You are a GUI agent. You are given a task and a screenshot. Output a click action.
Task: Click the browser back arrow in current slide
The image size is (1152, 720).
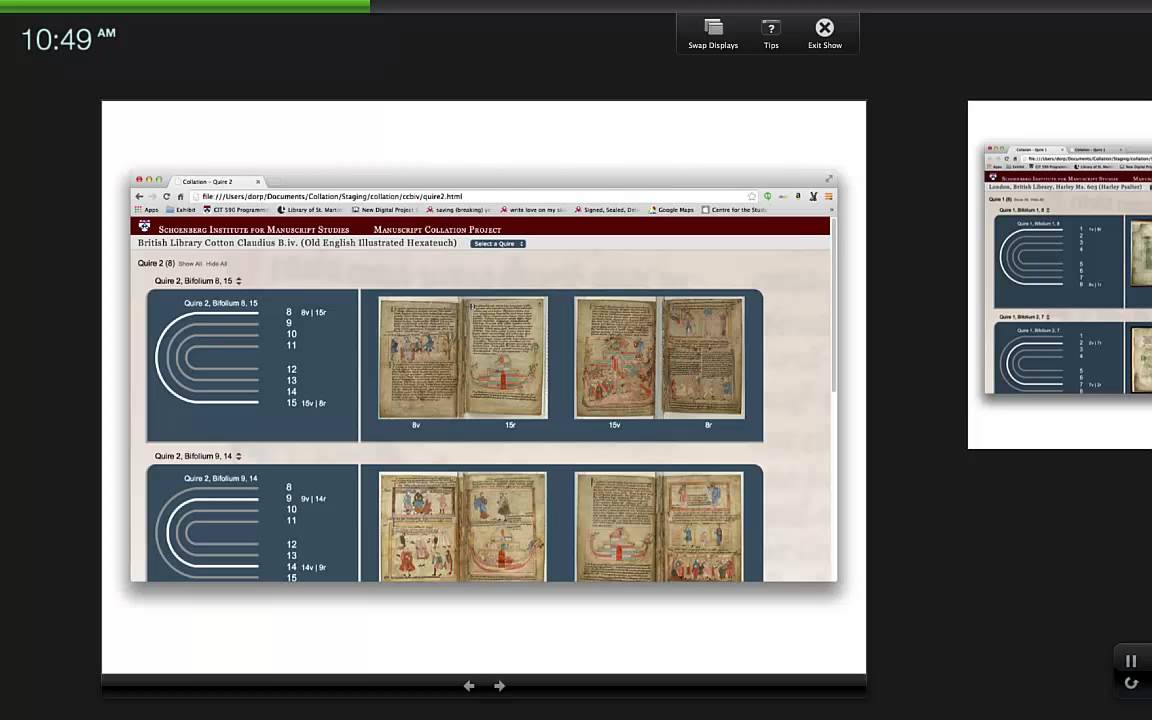point(139,196)
